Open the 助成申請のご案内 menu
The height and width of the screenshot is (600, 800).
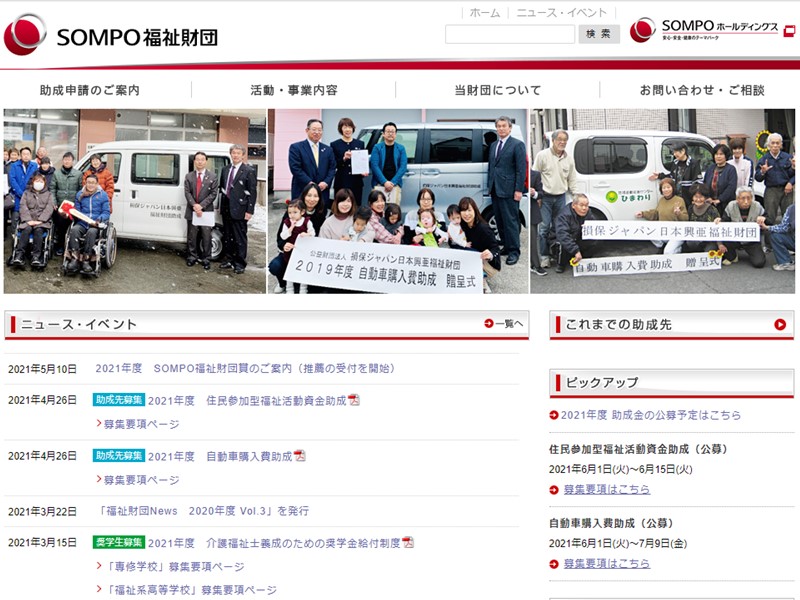(90, 90)
